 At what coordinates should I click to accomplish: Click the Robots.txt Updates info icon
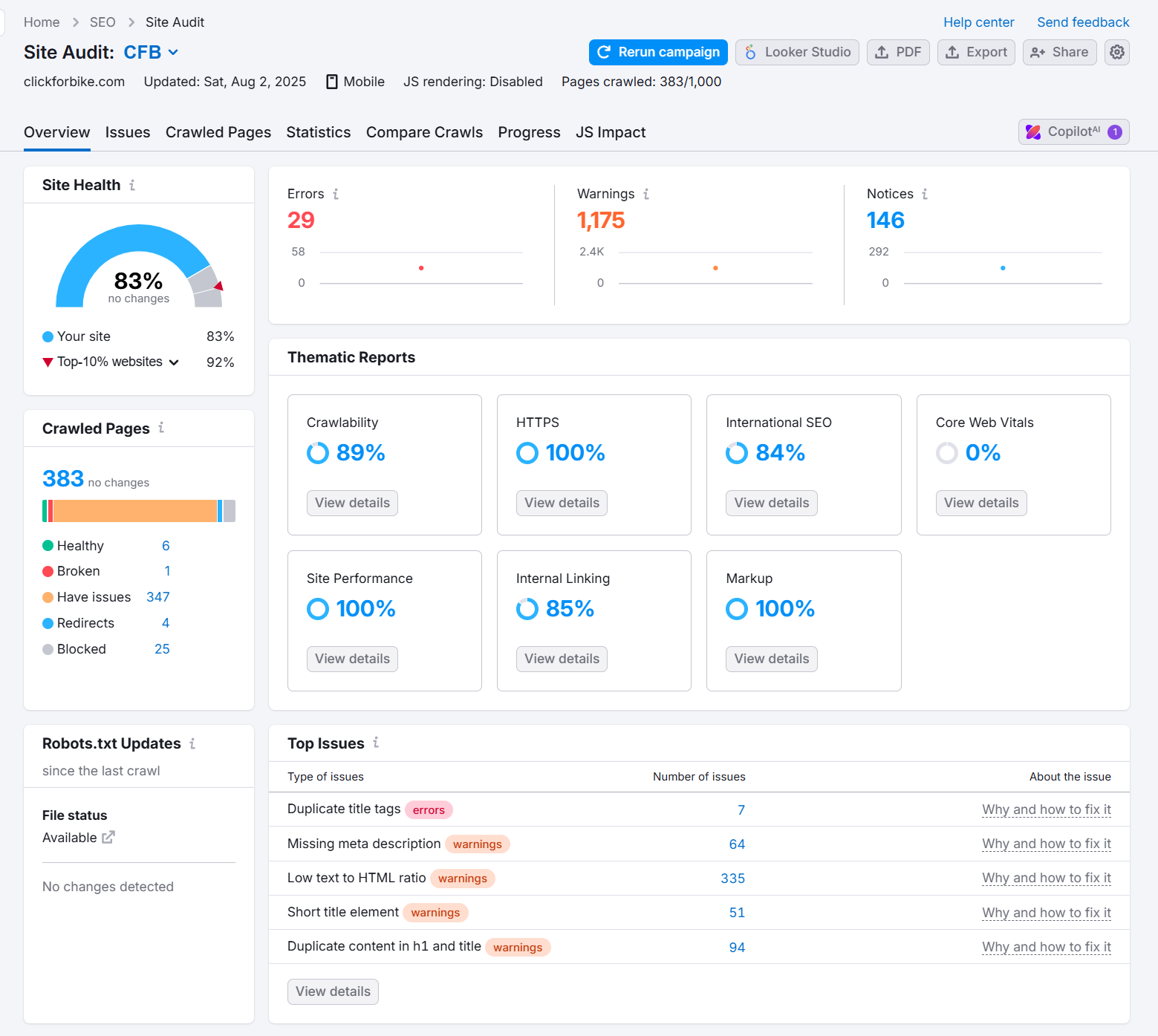[192, 743]
